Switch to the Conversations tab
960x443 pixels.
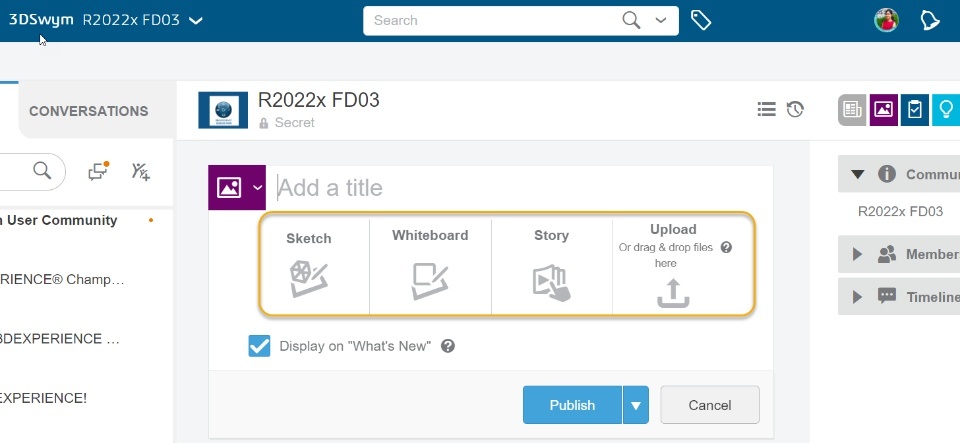[88, 111]
